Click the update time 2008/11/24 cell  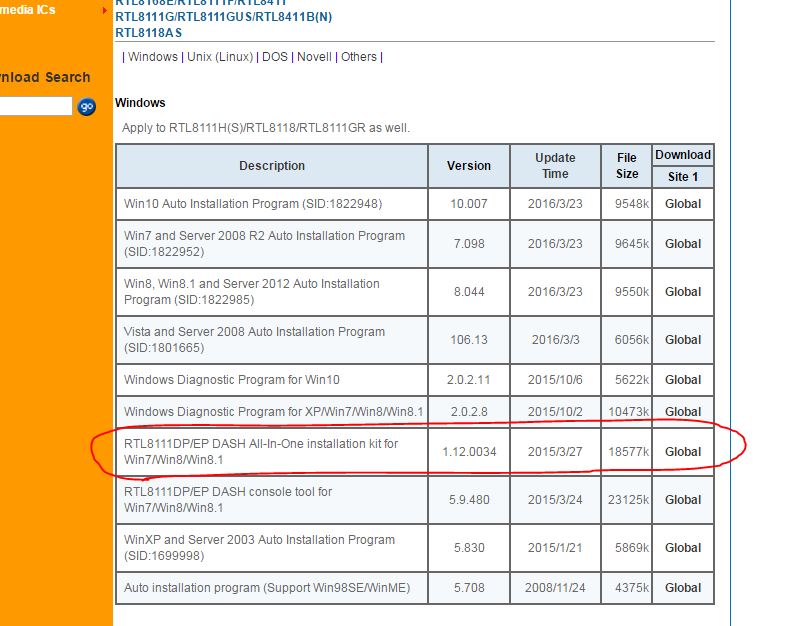[555, 588]
